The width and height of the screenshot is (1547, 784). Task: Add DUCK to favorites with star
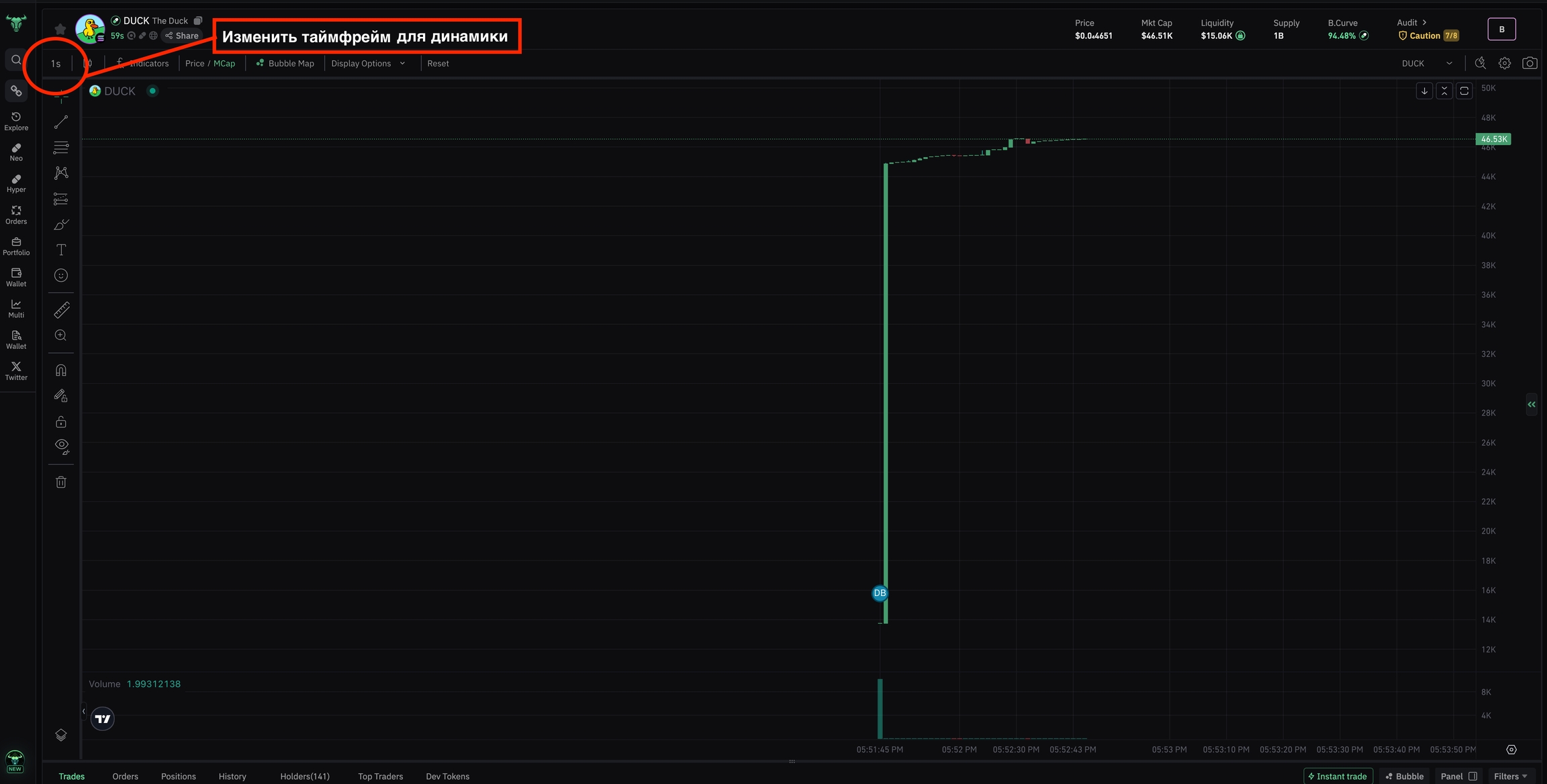60,29
